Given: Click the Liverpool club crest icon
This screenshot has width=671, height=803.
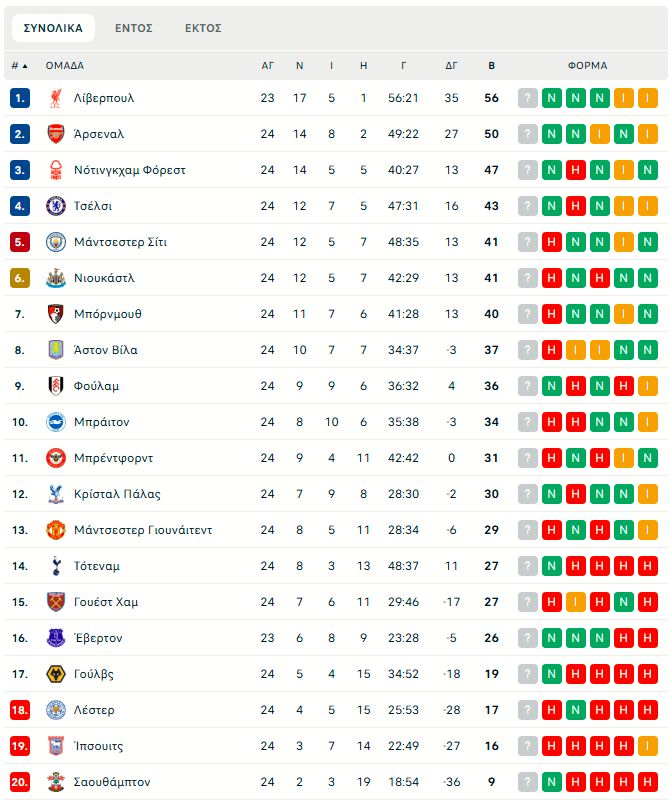Looking at the screenshot, I should [x=56, y=98].
